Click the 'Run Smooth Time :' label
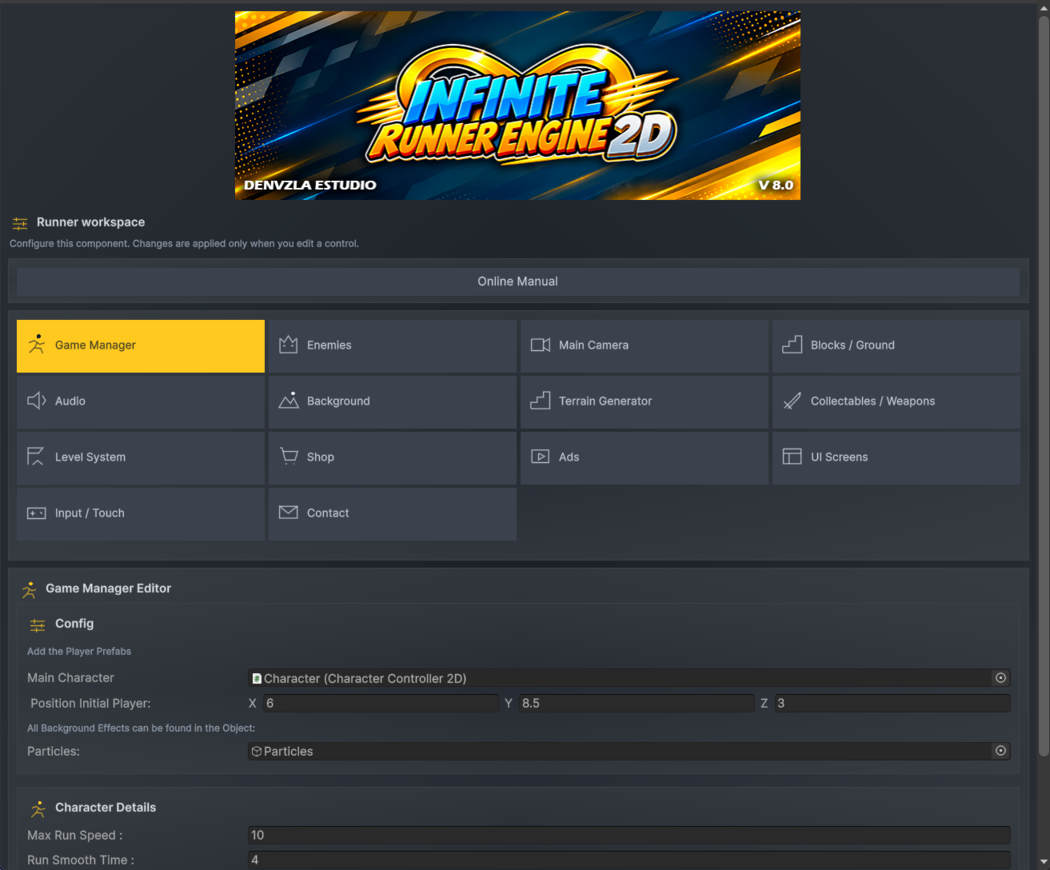This screenshot has width=1050, height=870. point(81,860)
